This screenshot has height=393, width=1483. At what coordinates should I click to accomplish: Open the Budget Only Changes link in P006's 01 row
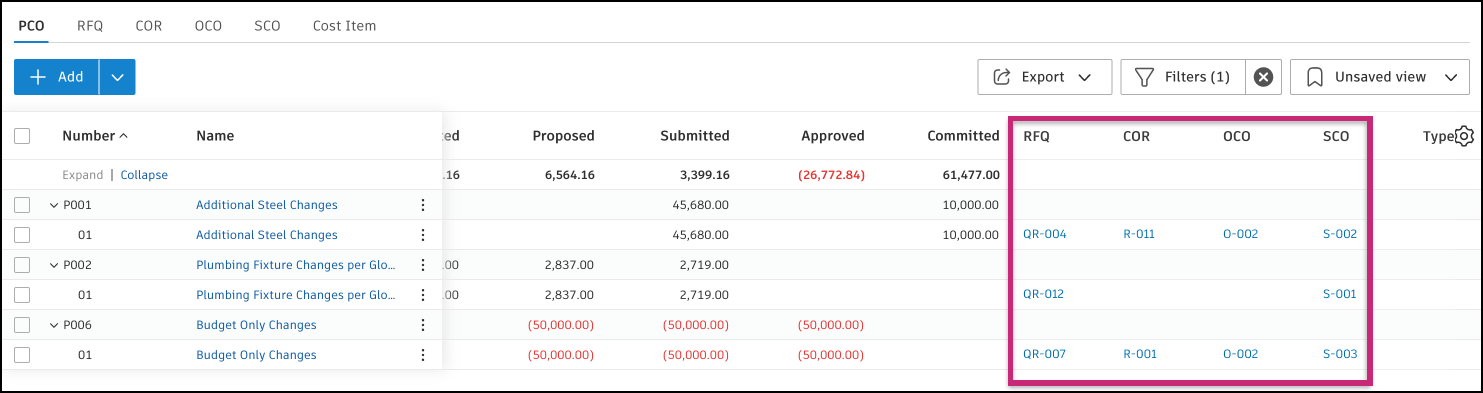[256, 355]
